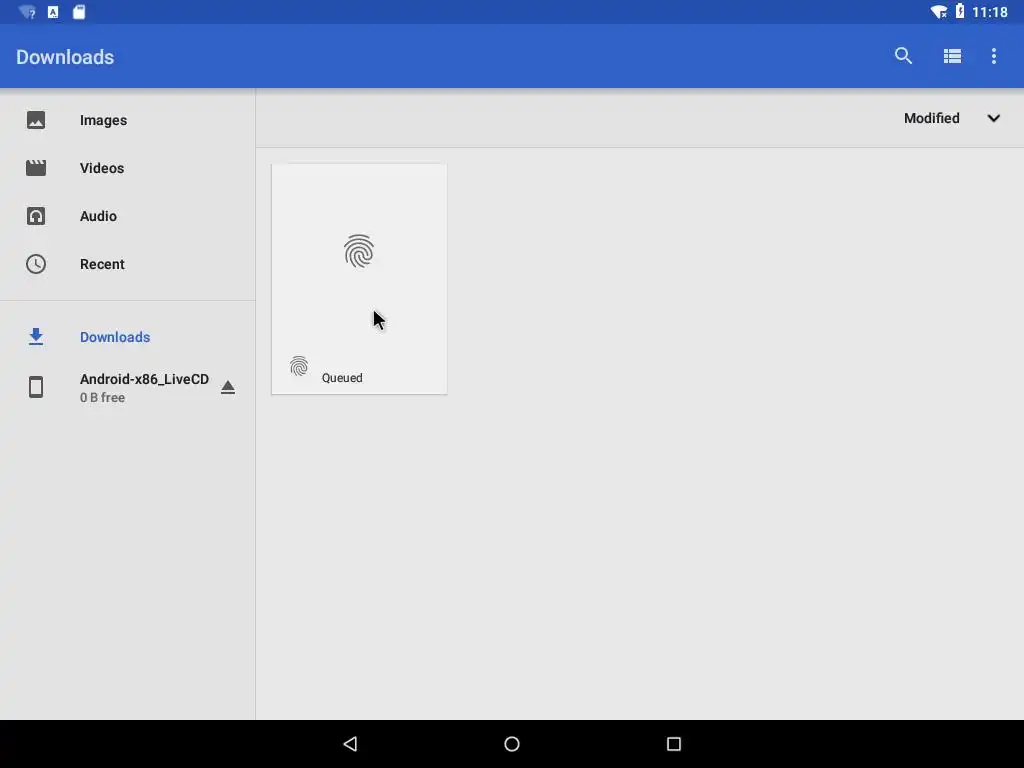
Task: Tap the Android back navigation button
Action: (x=350, y=744)
